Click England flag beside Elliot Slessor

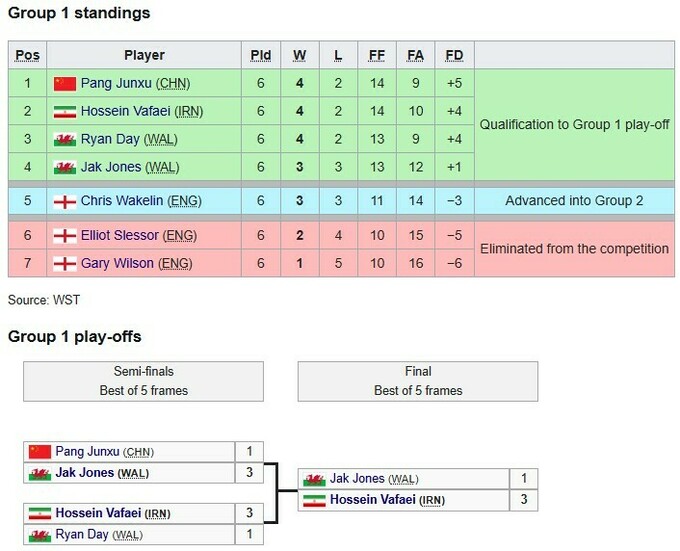[65, 236]
